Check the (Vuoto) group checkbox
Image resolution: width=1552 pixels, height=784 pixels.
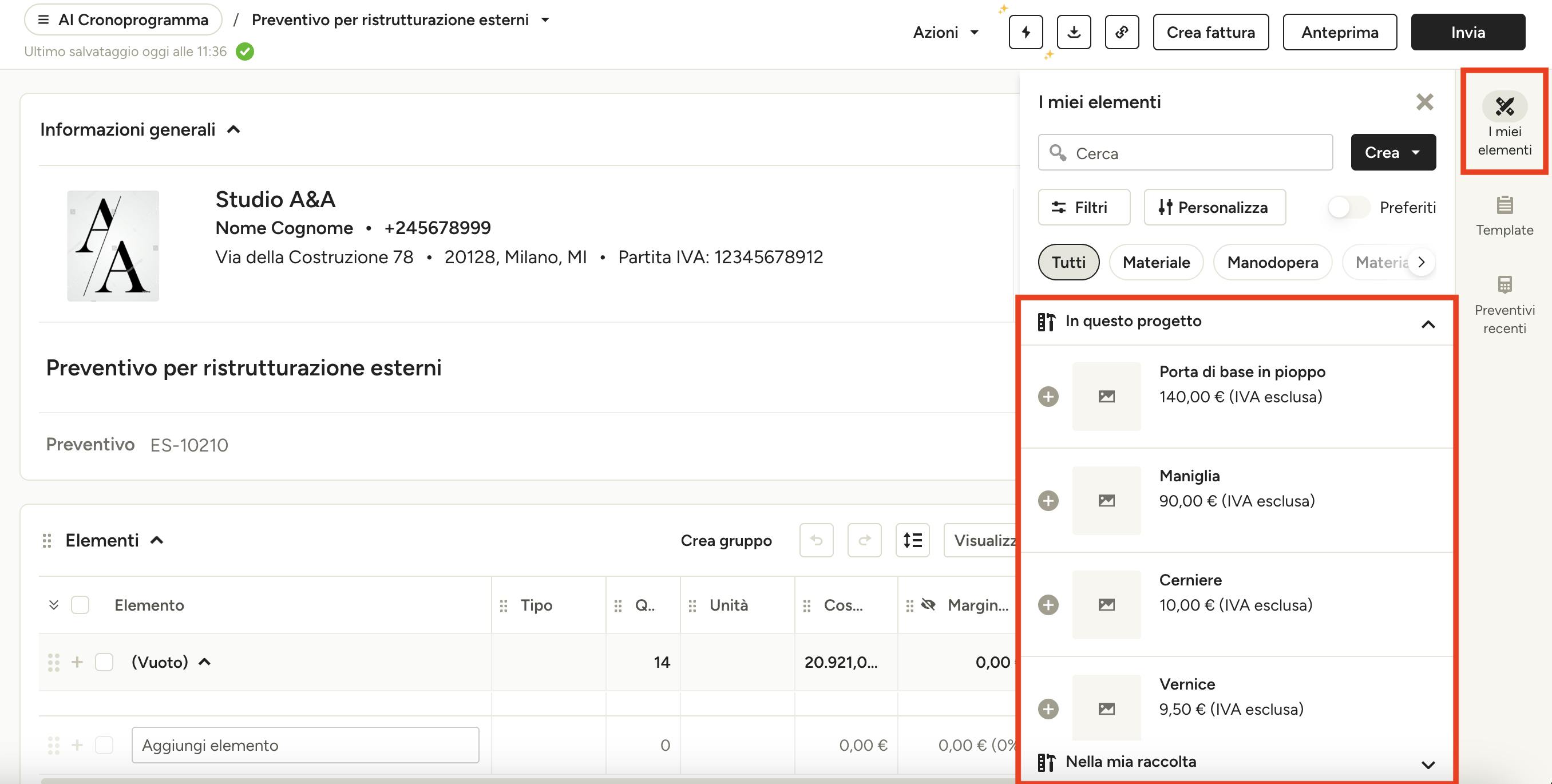[x=104, y=662]
